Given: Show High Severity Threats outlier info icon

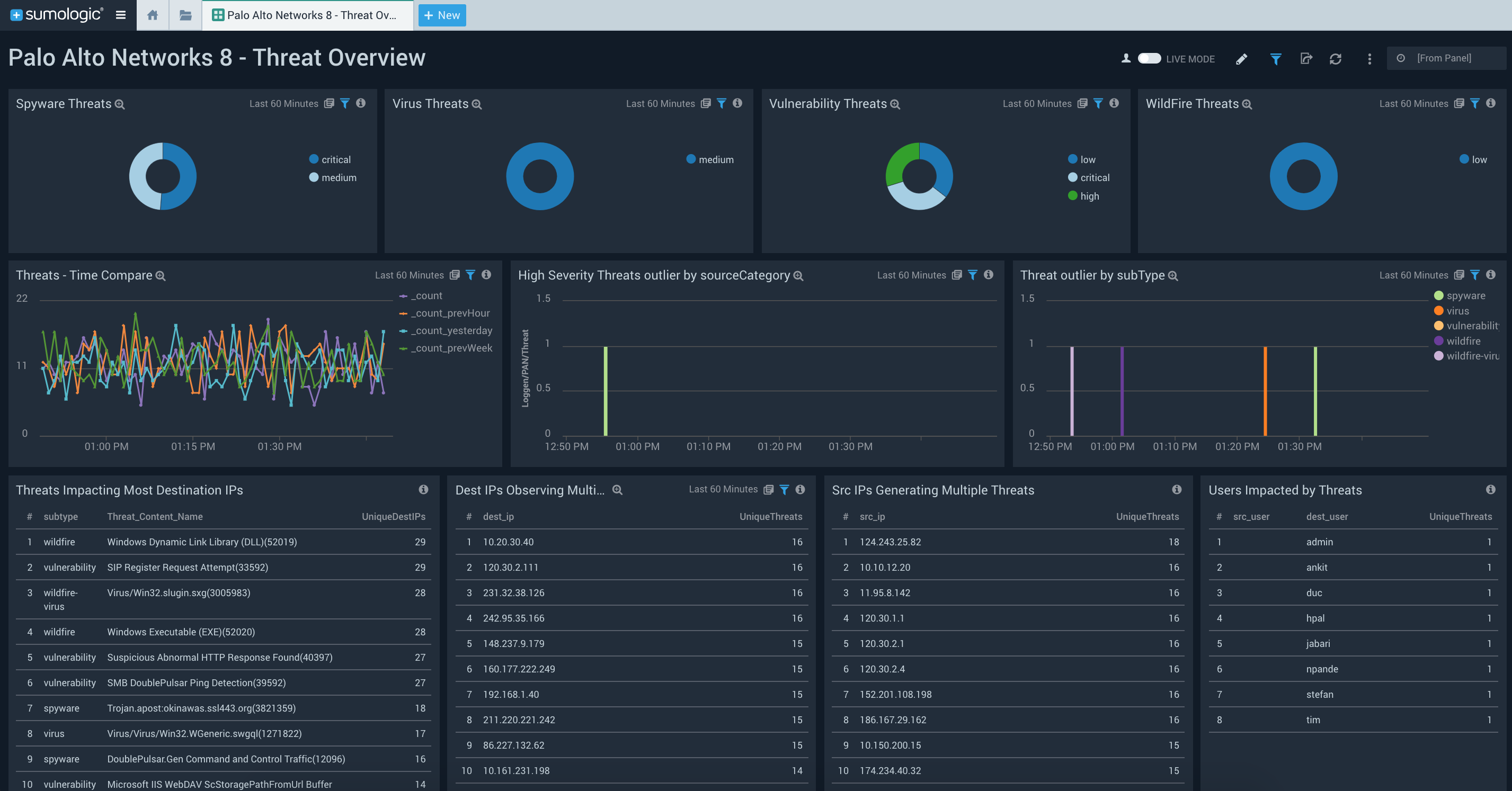Looking at the screenshot, I should 989,275.
